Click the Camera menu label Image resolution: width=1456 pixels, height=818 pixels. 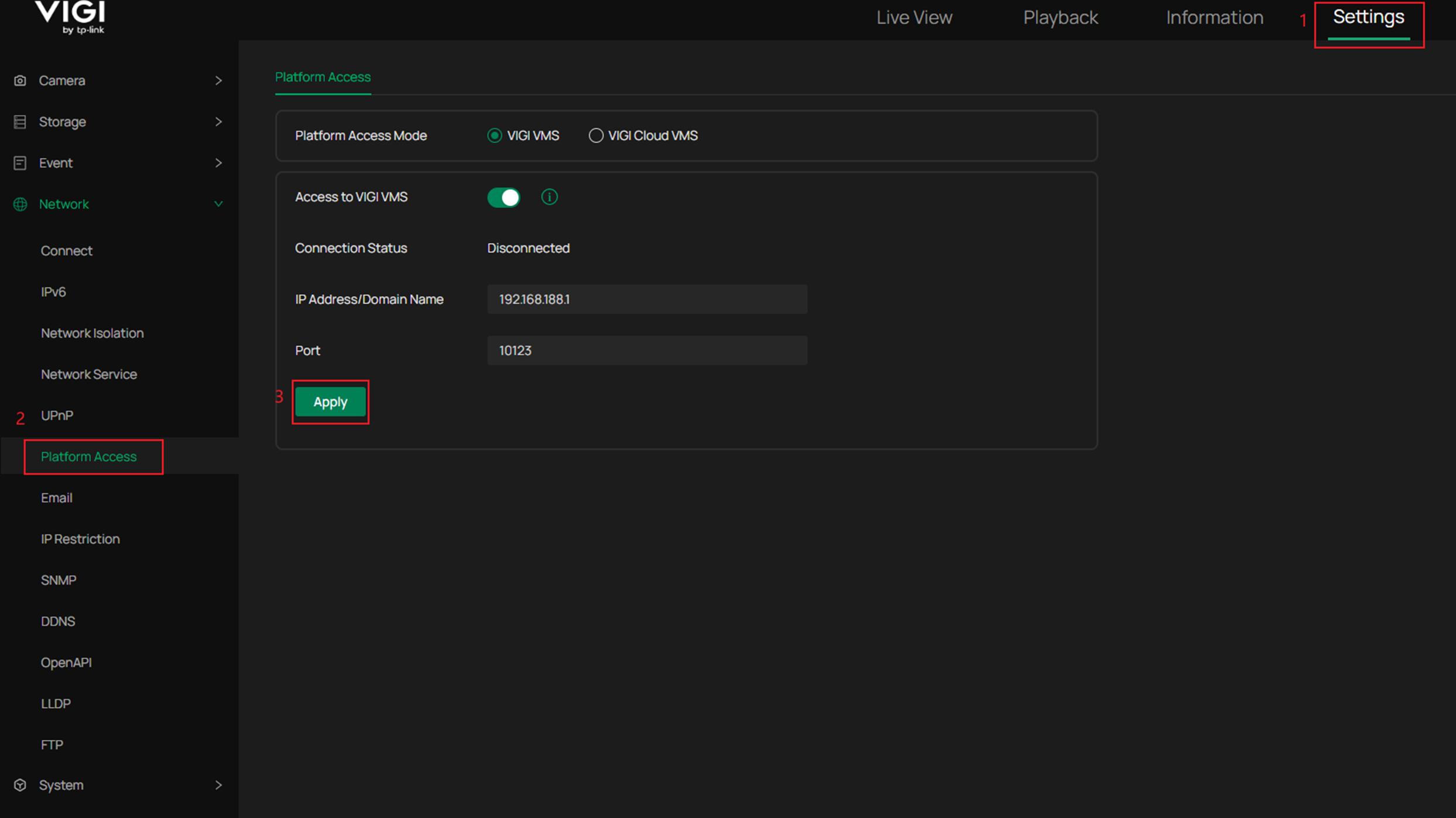62,81
